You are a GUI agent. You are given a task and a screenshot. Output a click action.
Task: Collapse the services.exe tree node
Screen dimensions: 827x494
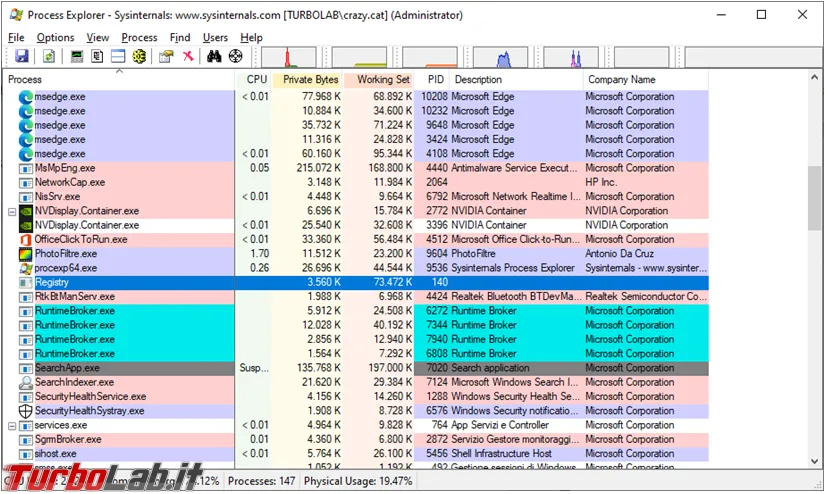(x=12, y=425)
